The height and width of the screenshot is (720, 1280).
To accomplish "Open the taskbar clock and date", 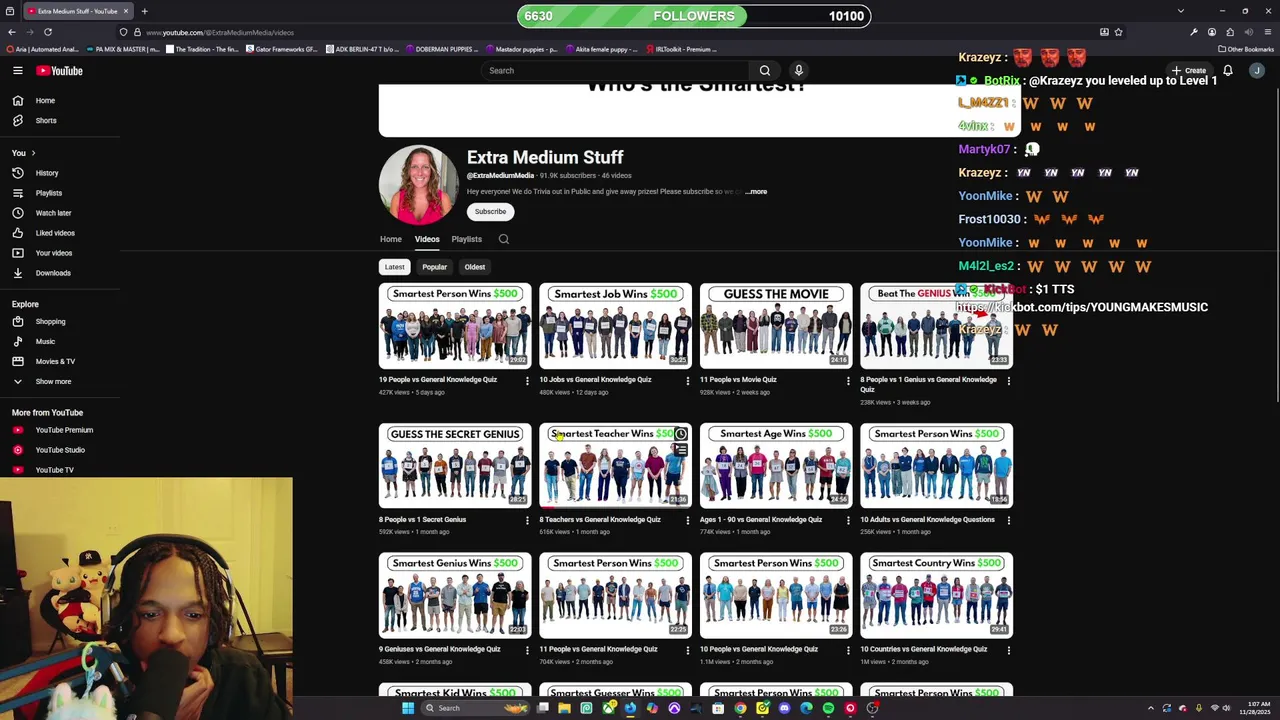I will (1252, 708).
